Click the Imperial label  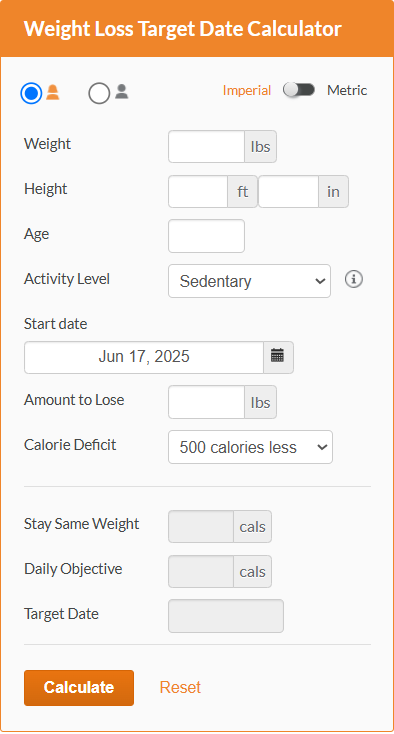coord(247,90)
